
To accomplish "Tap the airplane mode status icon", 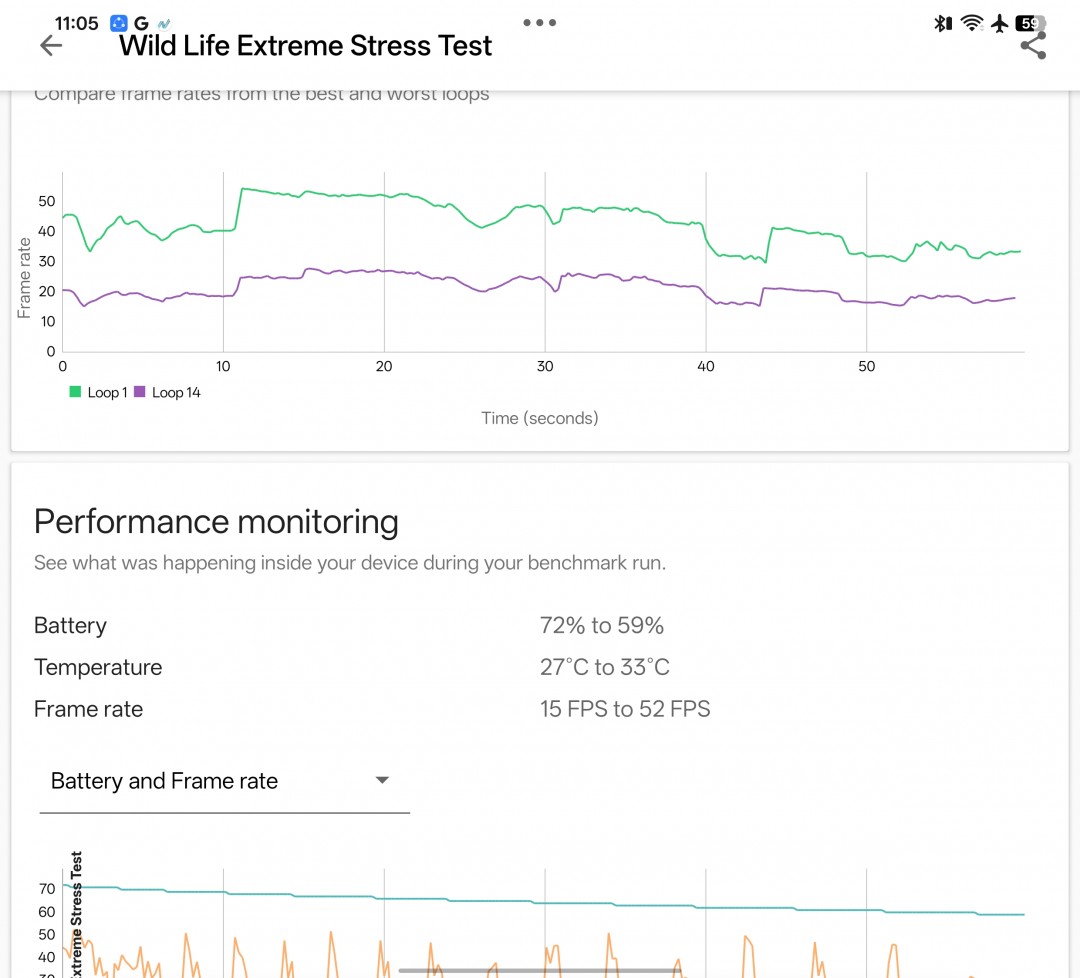I will tap(999, 23).
